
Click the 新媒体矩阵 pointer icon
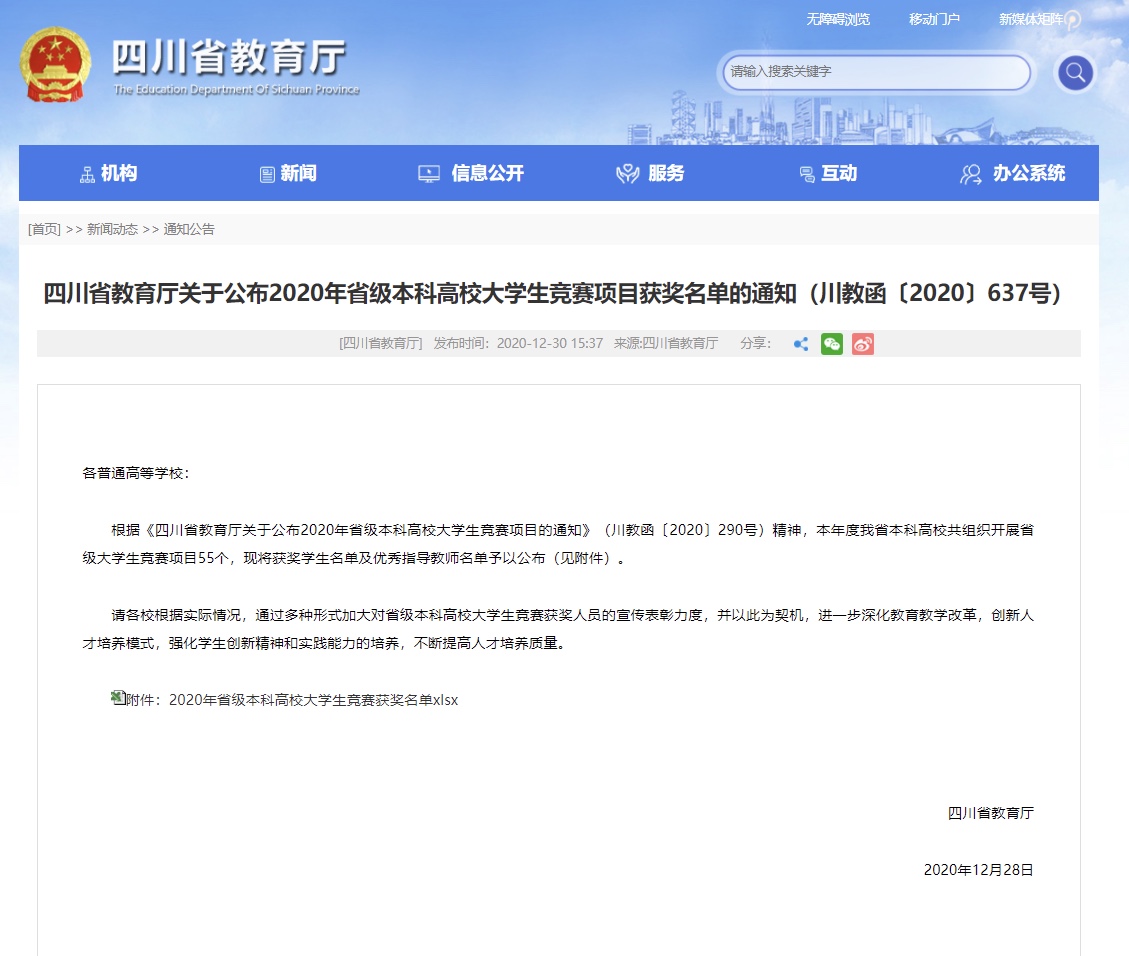[1073, 20]
